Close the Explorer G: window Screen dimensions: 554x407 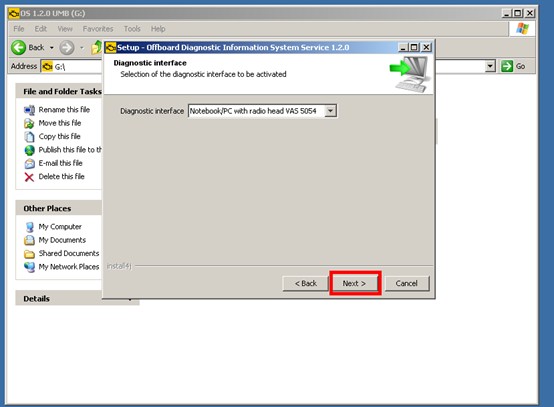[530, 13]
